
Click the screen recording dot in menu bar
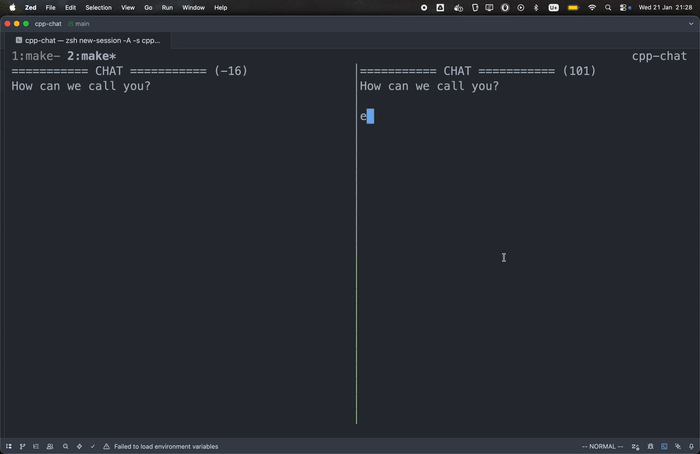click(x=424, y=8)
